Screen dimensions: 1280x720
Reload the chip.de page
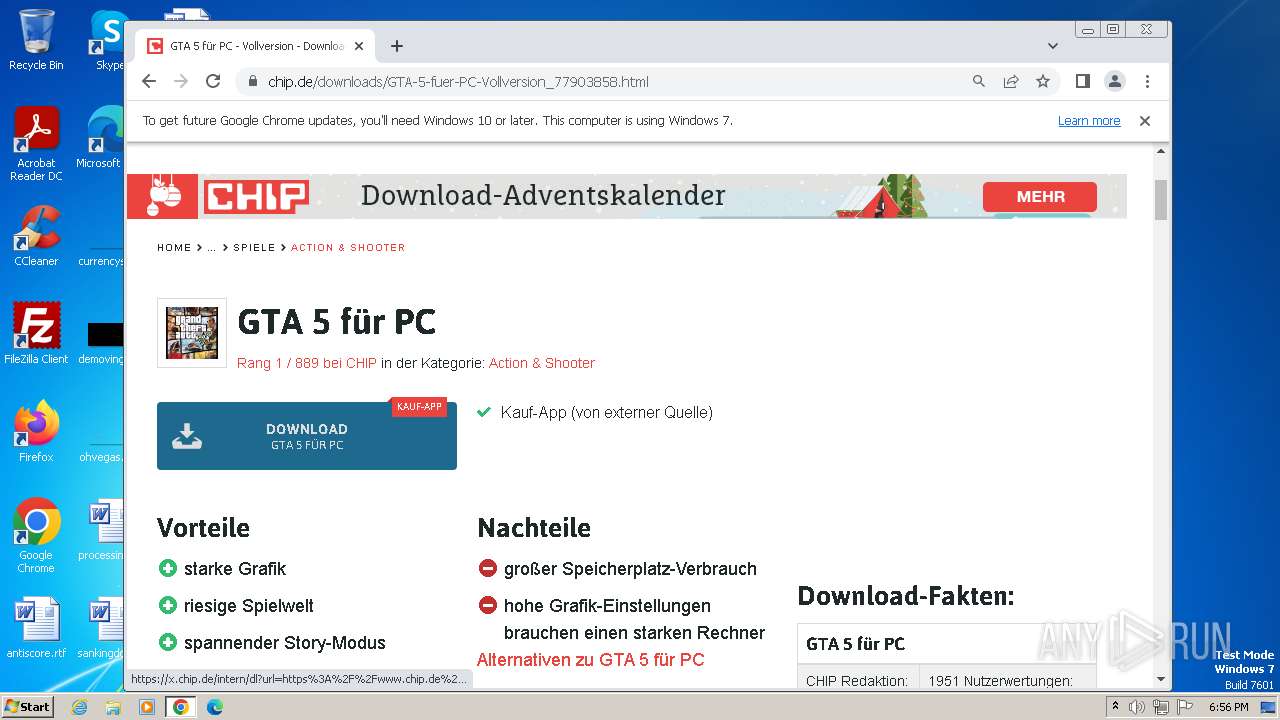click(x=213, y=82)
